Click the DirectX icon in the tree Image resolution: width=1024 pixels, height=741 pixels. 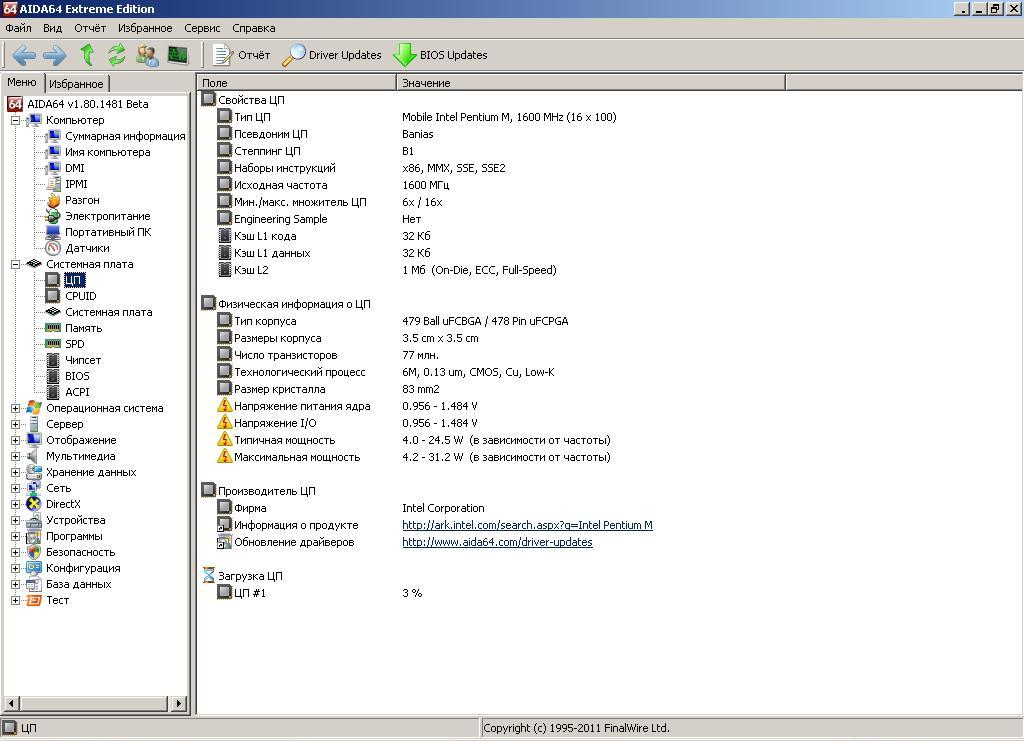pyautogui.click(x=34, y=504)
